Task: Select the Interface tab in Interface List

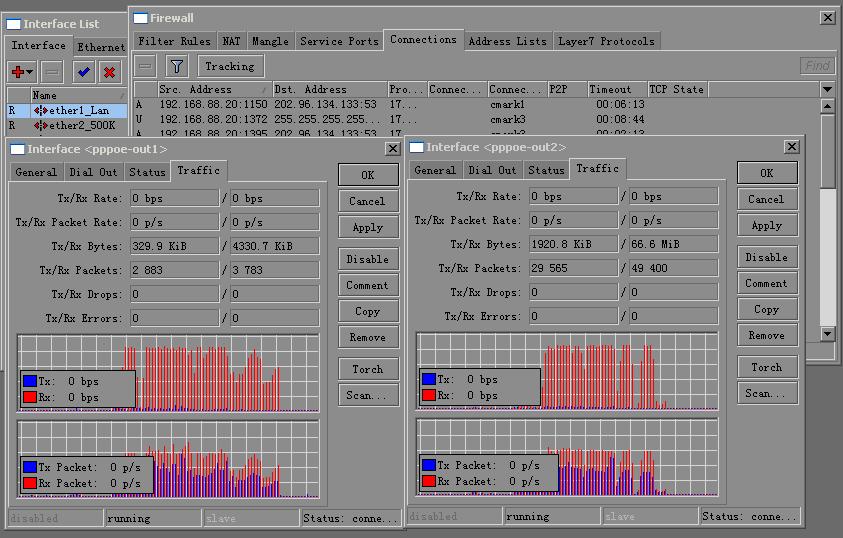Action: [x=38, y=46]
